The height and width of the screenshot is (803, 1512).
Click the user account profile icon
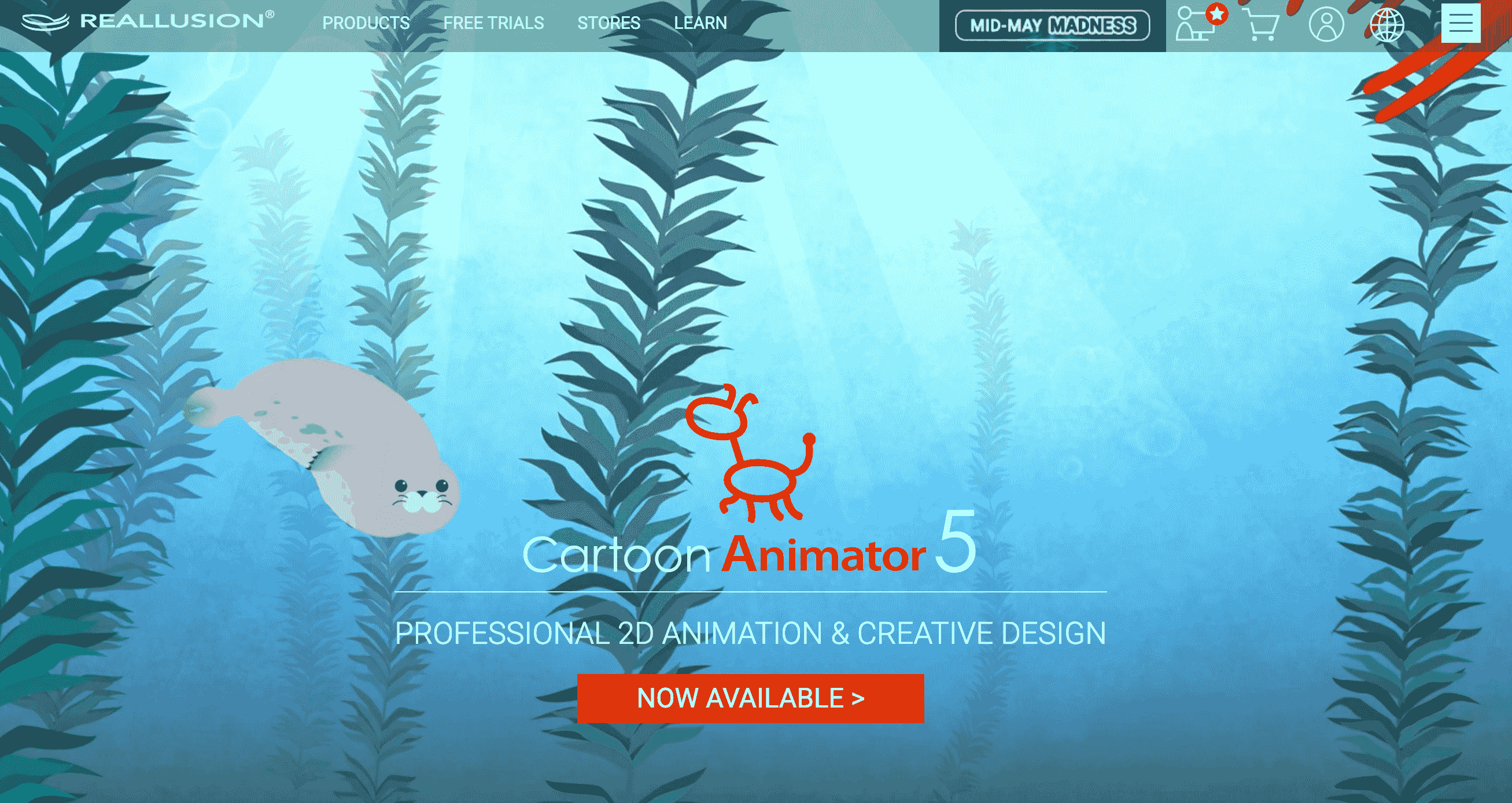(1325, 24)
